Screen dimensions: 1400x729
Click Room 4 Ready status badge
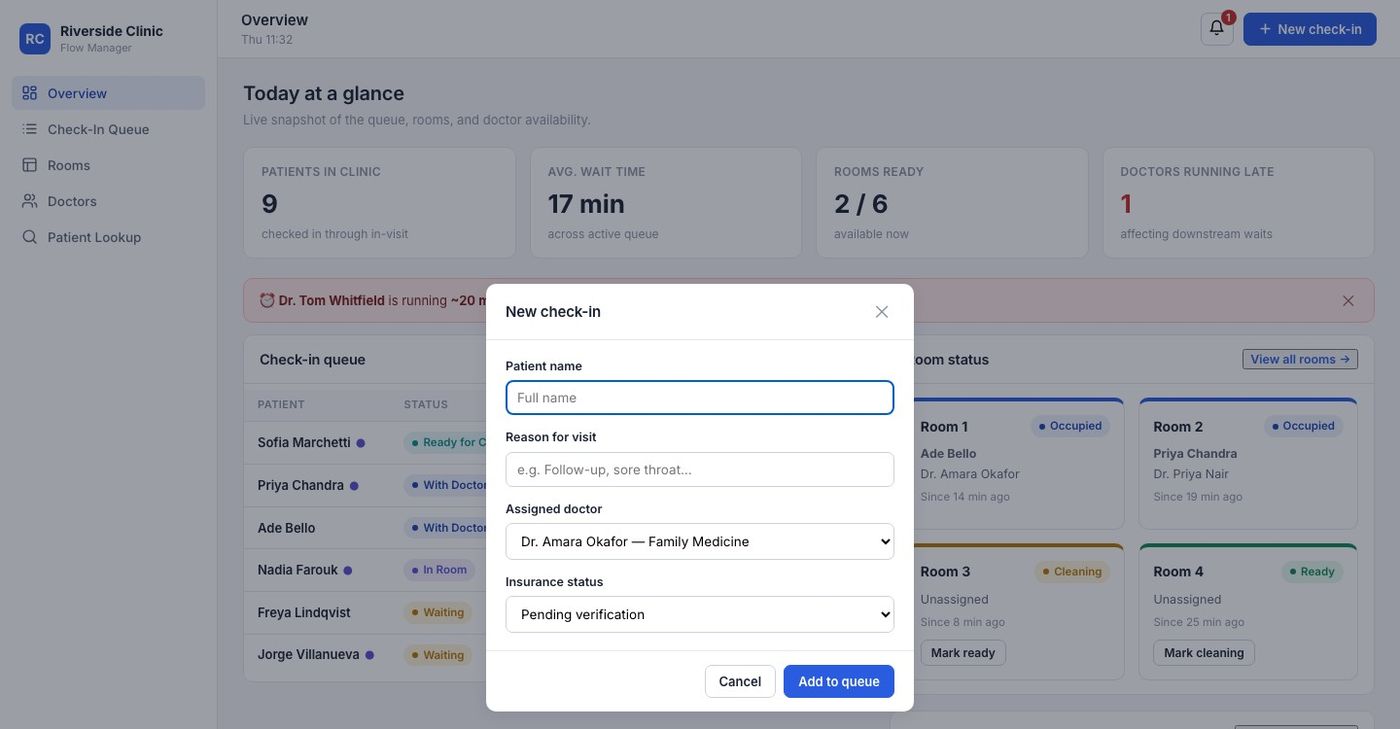coord(1312,572)
